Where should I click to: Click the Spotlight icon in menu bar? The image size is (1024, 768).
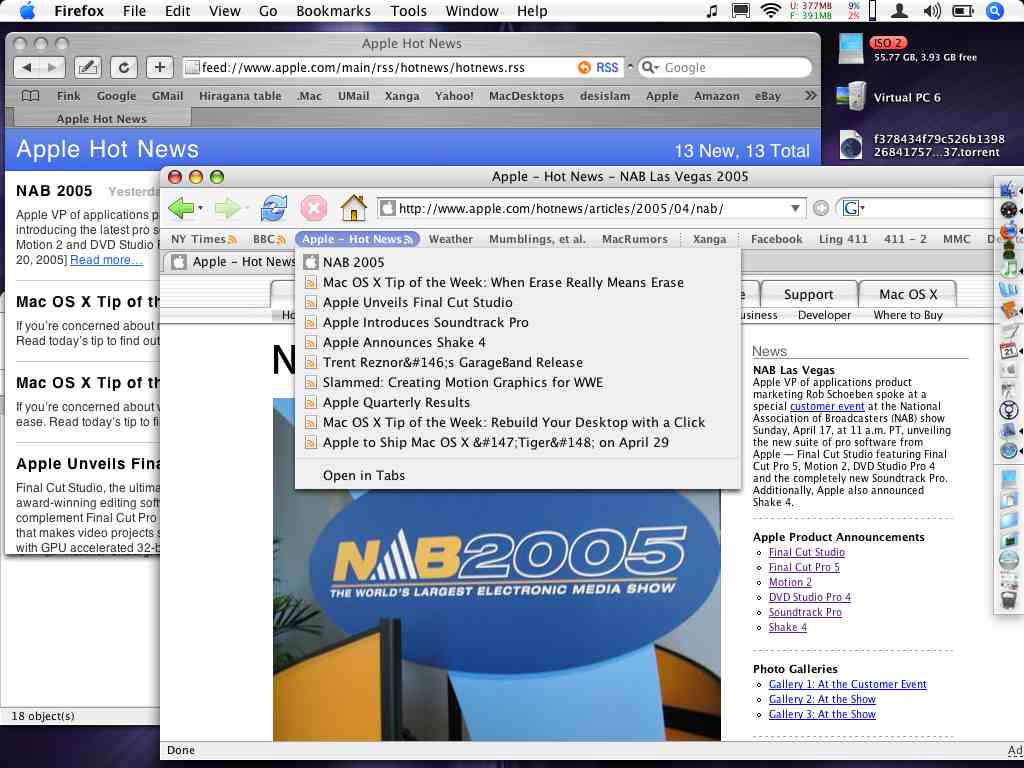(994, 11)
